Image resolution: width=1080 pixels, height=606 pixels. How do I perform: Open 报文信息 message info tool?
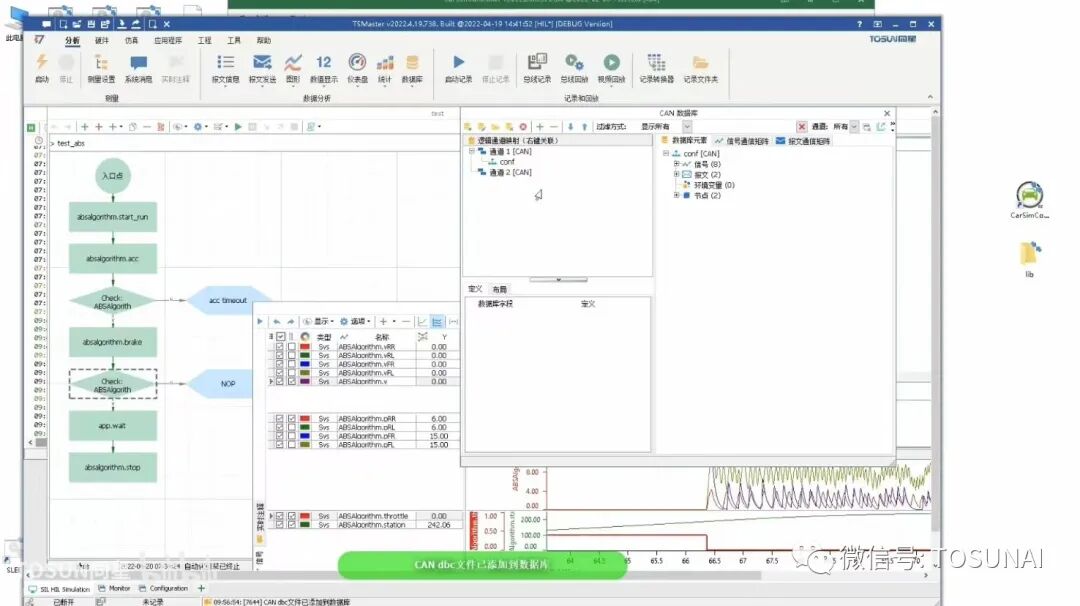tap(225, 68)
